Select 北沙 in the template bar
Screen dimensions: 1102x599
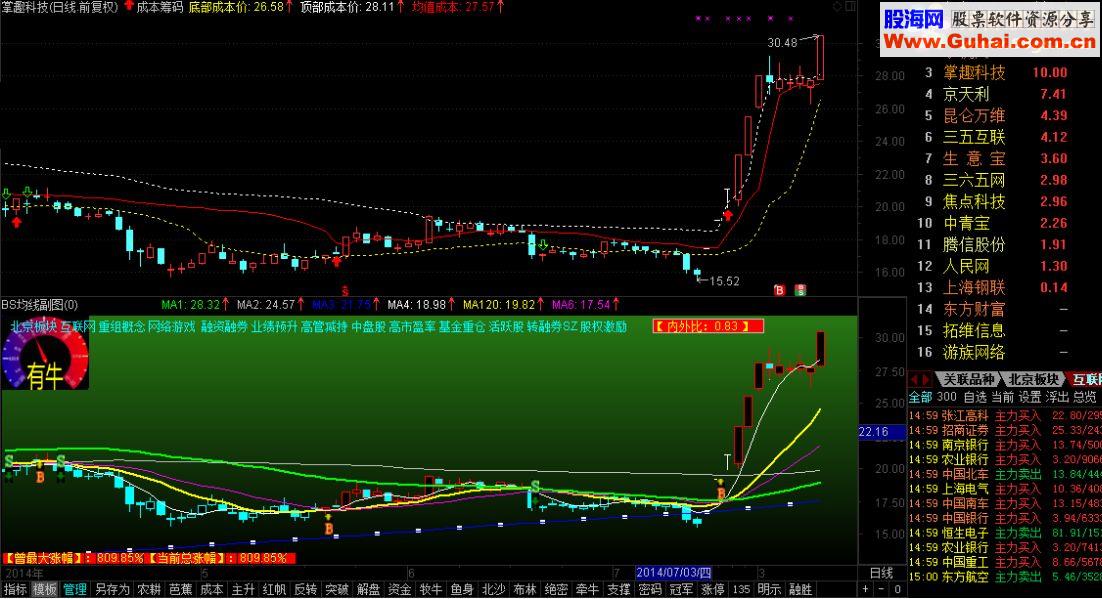click(493, 589)
